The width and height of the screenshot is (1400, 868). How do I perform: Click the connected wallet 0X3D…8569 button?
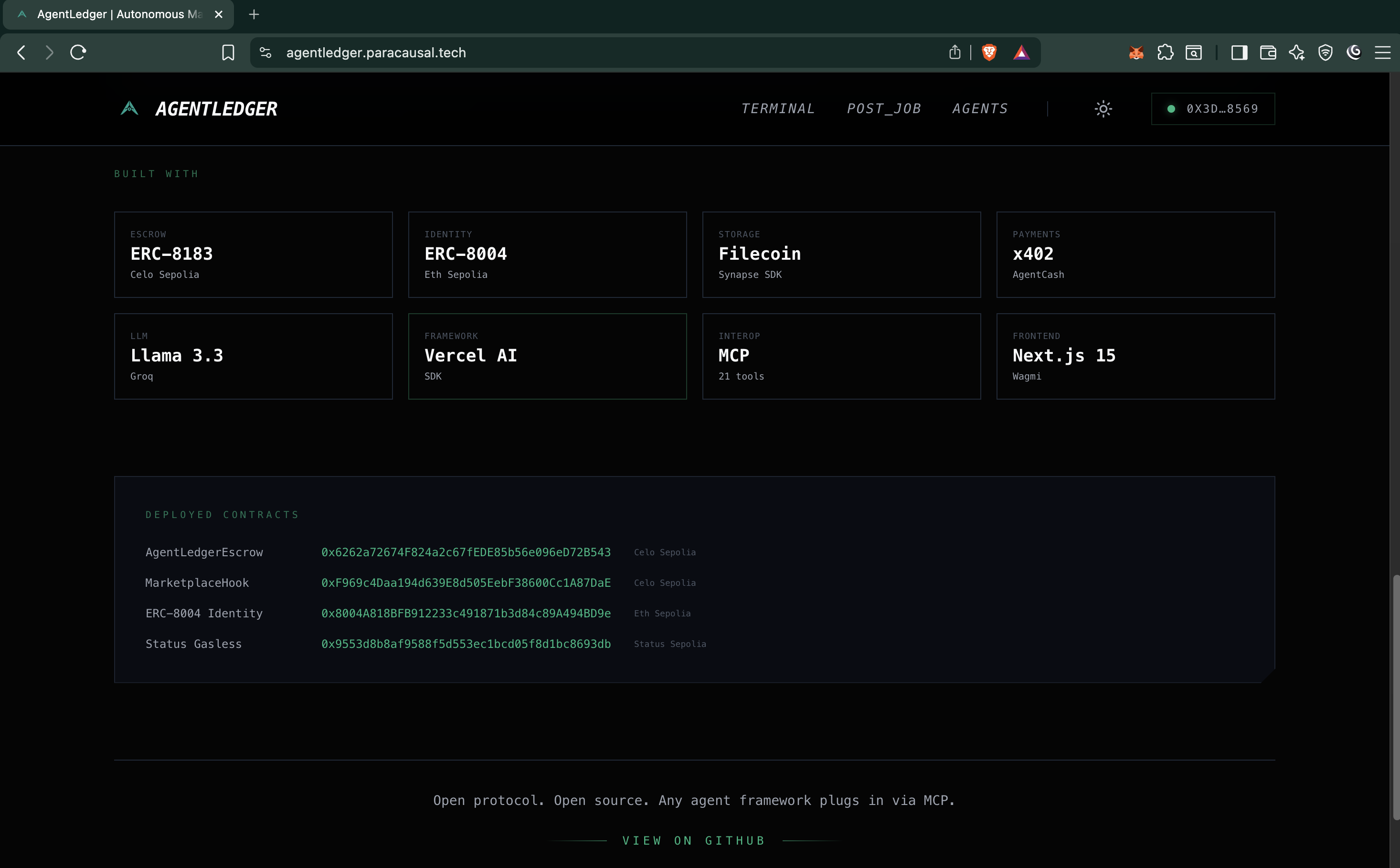point(1213,108)
